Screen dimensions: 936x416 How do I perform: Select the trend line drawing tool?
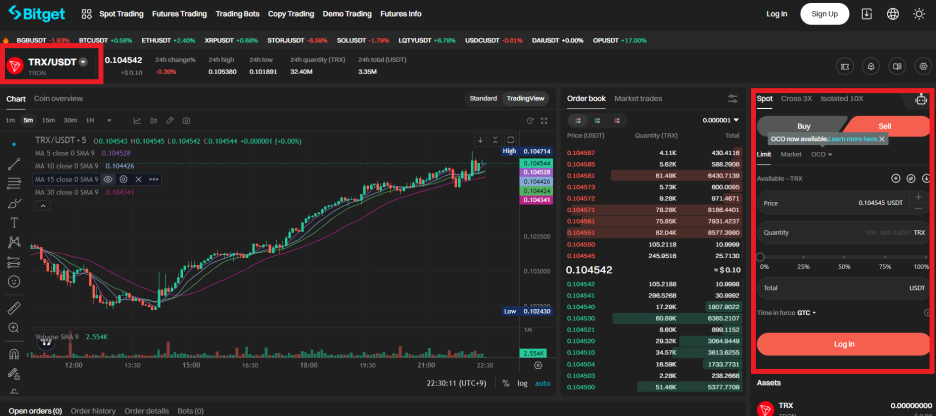[x=14, y=164]
